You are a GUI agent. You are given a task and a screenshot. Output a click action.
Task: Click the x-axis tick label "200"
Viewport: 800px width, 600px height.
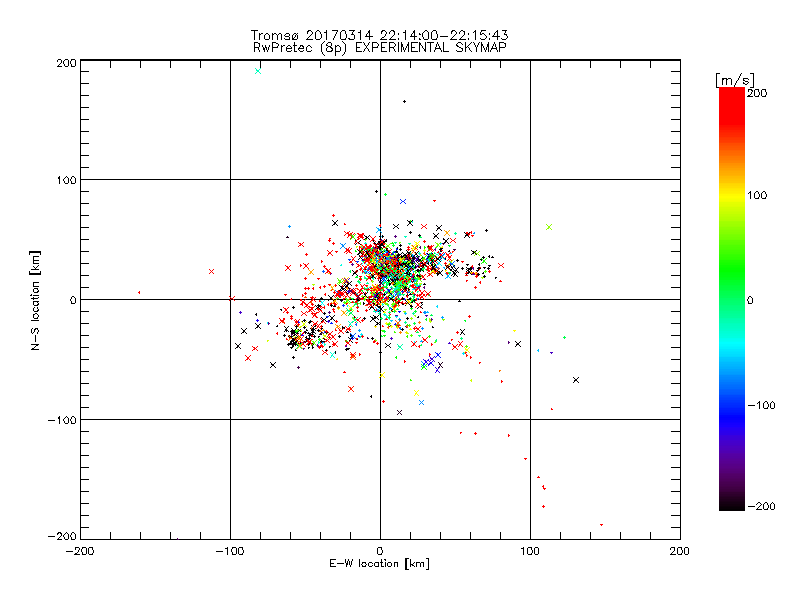pyautogui.click(x=680, y=551)
